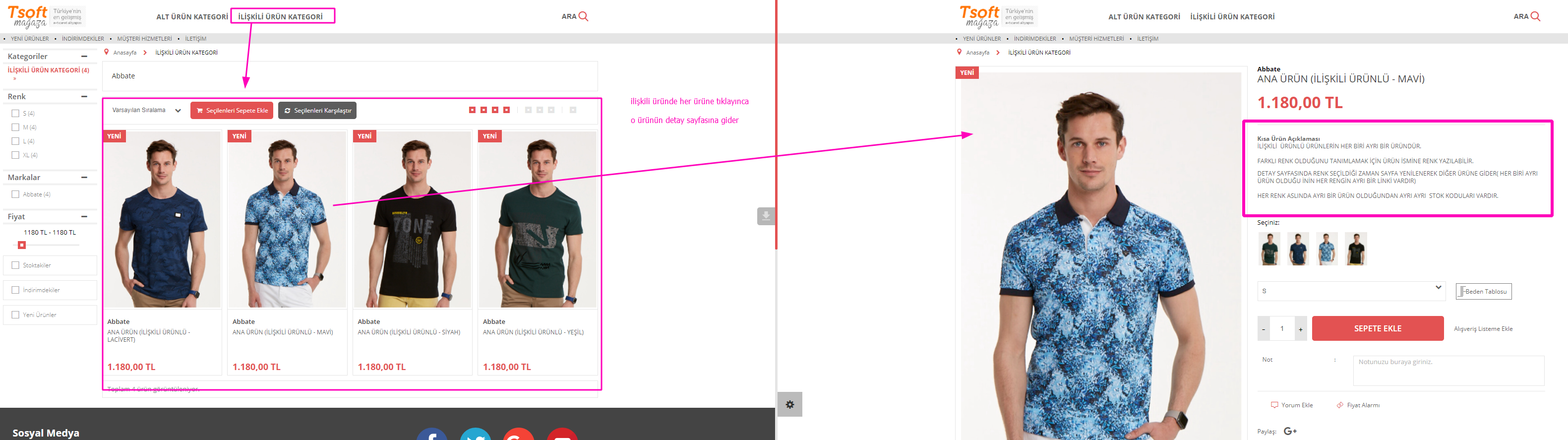Click the left ARA search magnifier icon

583,16
